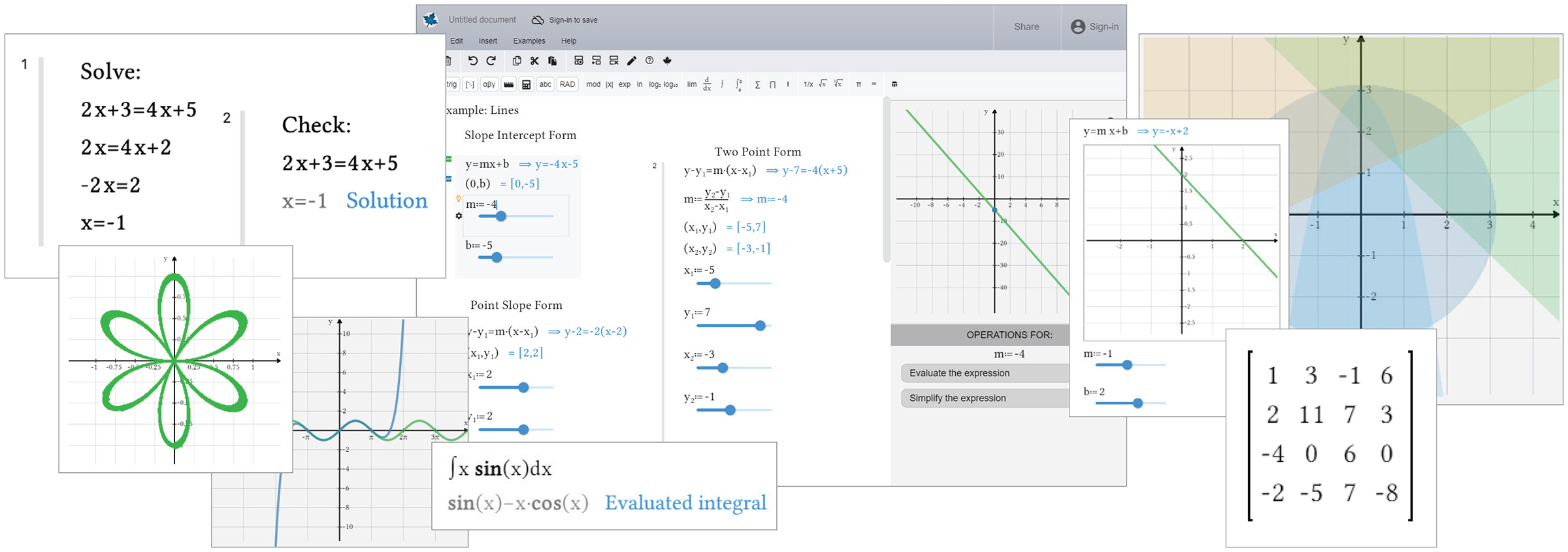Image resolution: width=1568 pixels, height=552 pixels.
Task: Click the Share button
Action: [1026, 27]
